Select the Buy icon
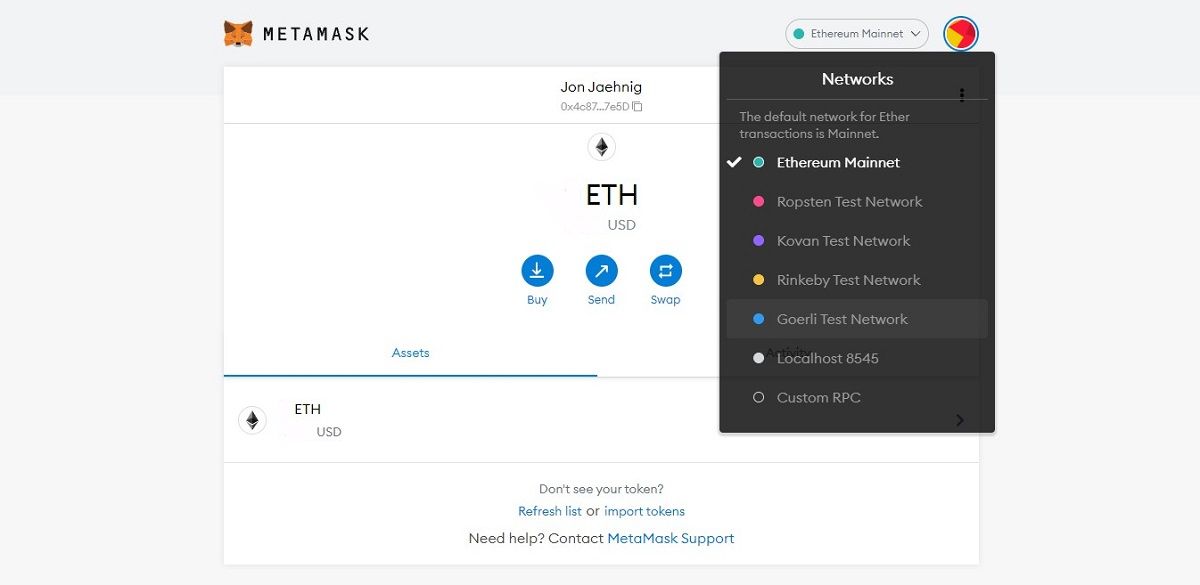 pyautogui.click(x=537, y=270)
